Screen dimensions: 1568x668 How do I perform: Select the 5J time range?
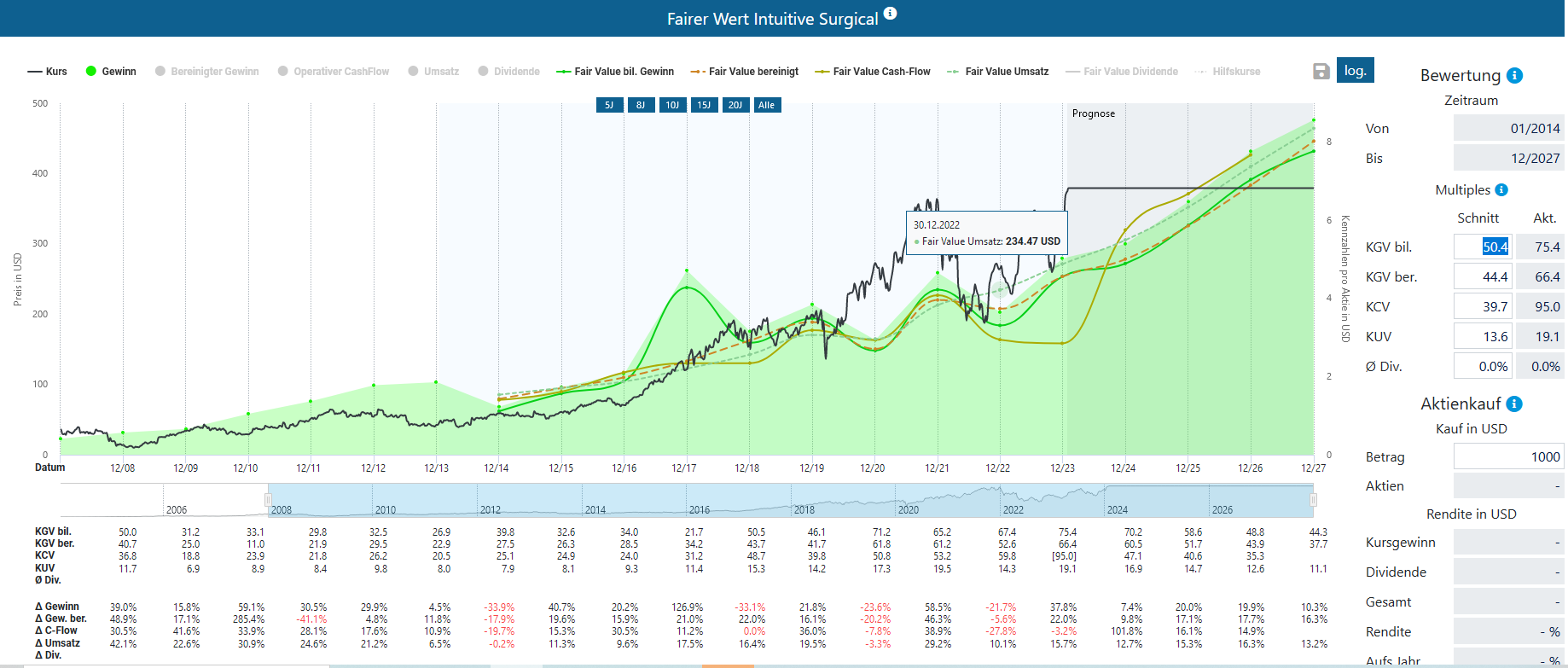coord(609,105)
